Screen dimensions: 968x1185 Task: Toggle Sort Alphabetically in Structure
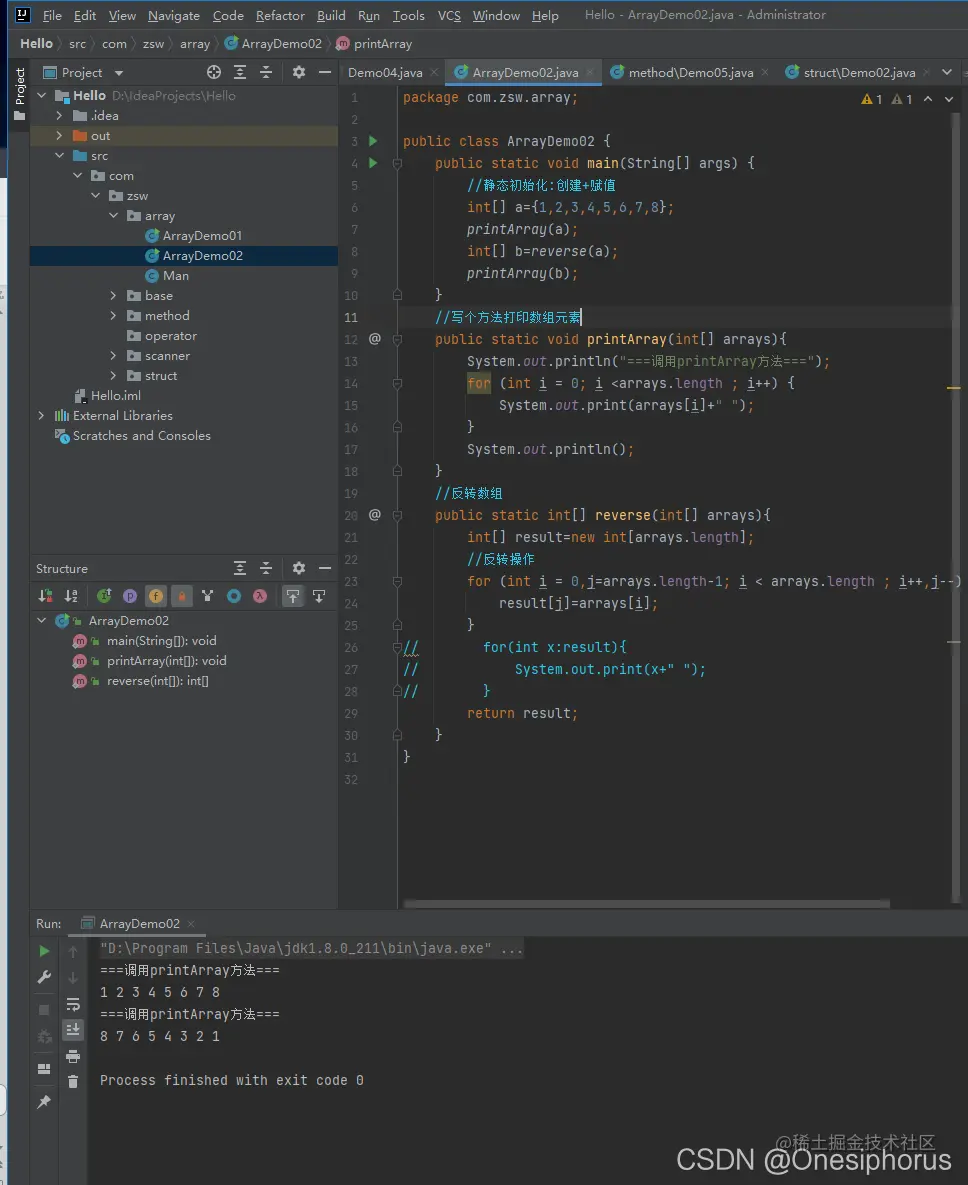pos(71,596)
